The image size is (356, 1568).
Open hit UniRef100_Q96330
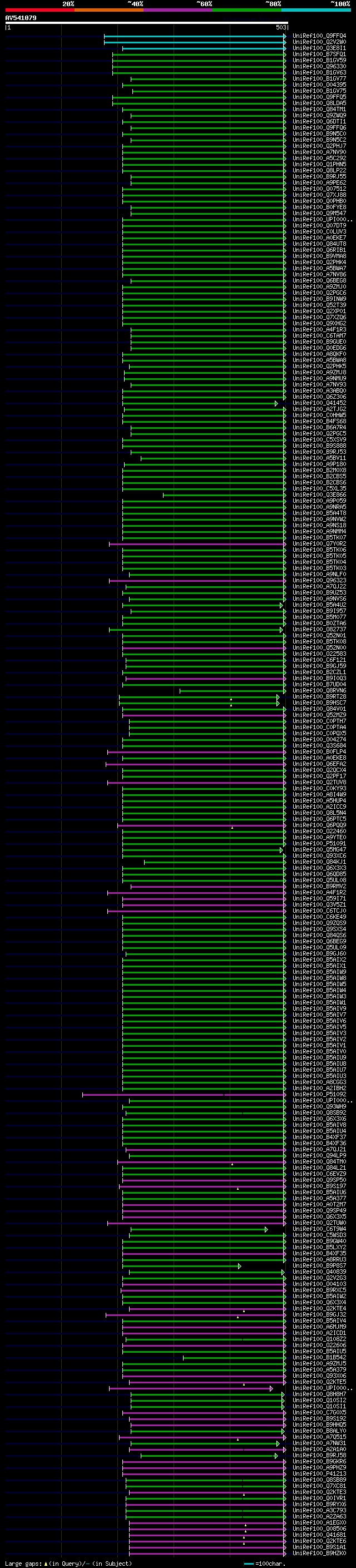point(319,66)
